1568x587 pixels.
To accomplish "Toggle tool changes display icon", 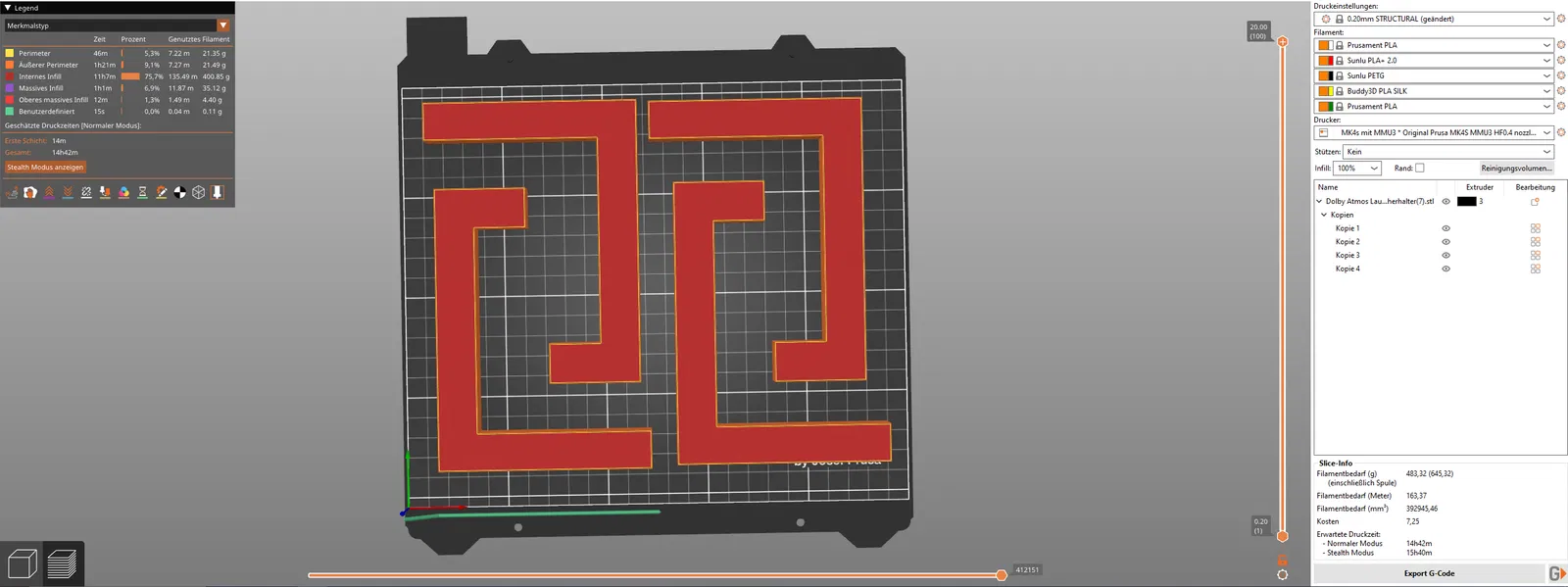I will click(x=105, y=192).
